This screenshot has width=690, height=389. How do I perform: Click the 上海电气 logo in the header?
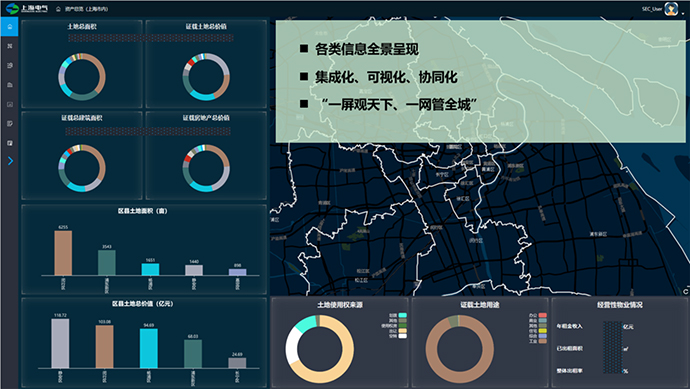pyautogui.click(x=26, y=8)
